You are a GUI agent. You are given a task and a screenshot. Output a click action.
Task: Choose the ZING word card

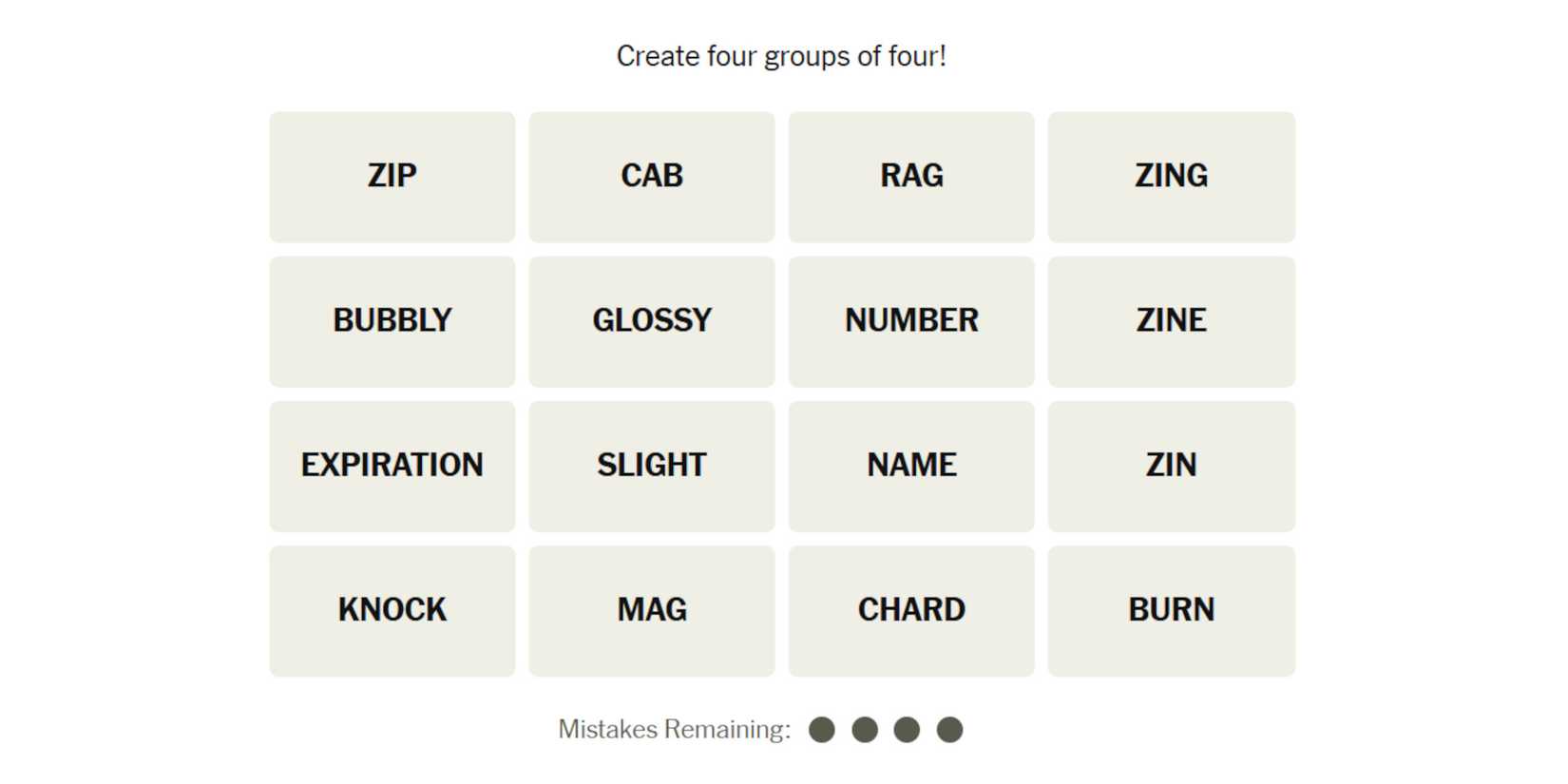click(1171, 177)
